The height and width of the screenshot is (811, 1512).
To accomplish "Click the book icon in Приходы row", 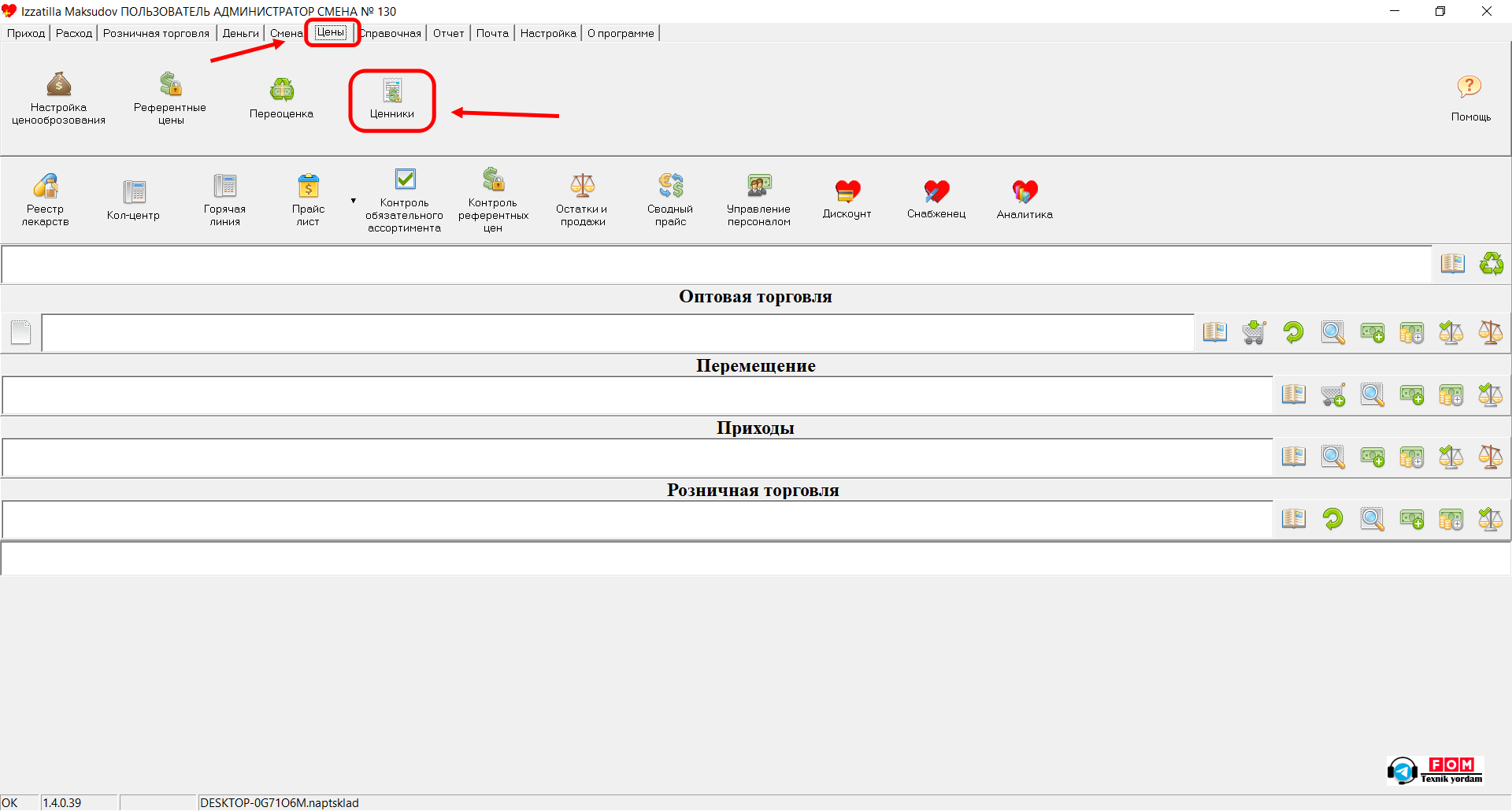I will pyautogui.click(x=1294, y=457).
